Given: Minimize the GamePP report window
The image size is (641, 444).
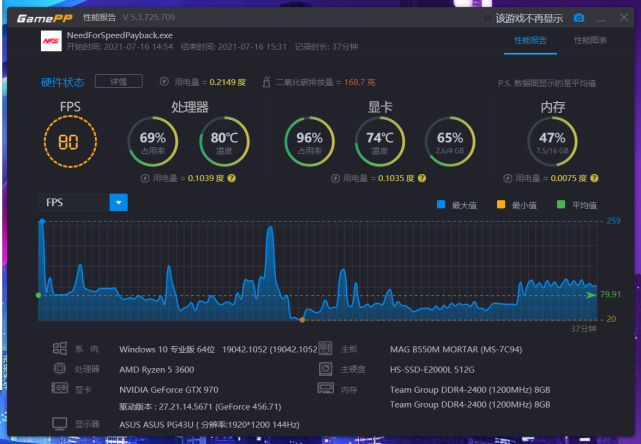Looking at the screenshot, I should [x=601, y=18].
